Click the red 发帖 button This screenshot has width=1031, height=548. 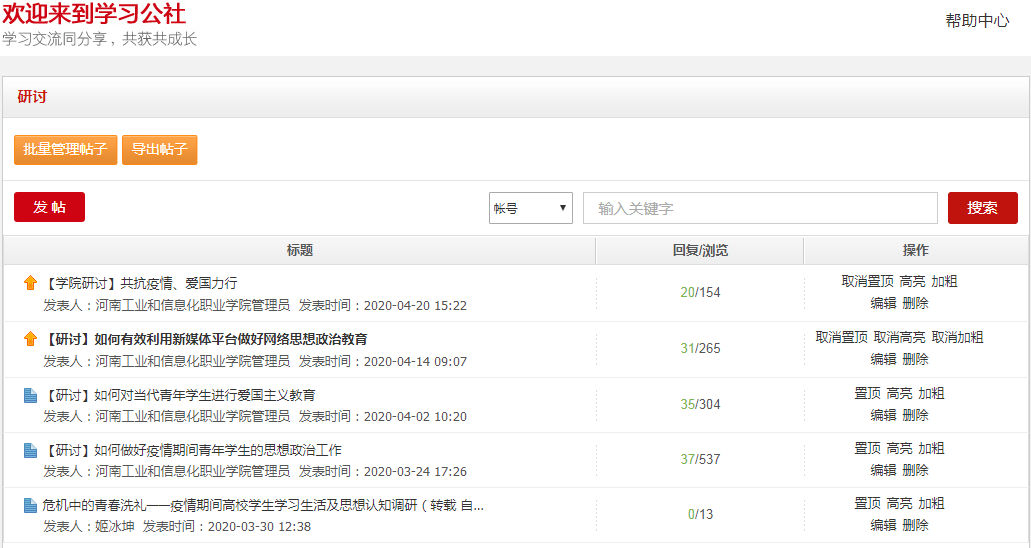click(49, 207)
